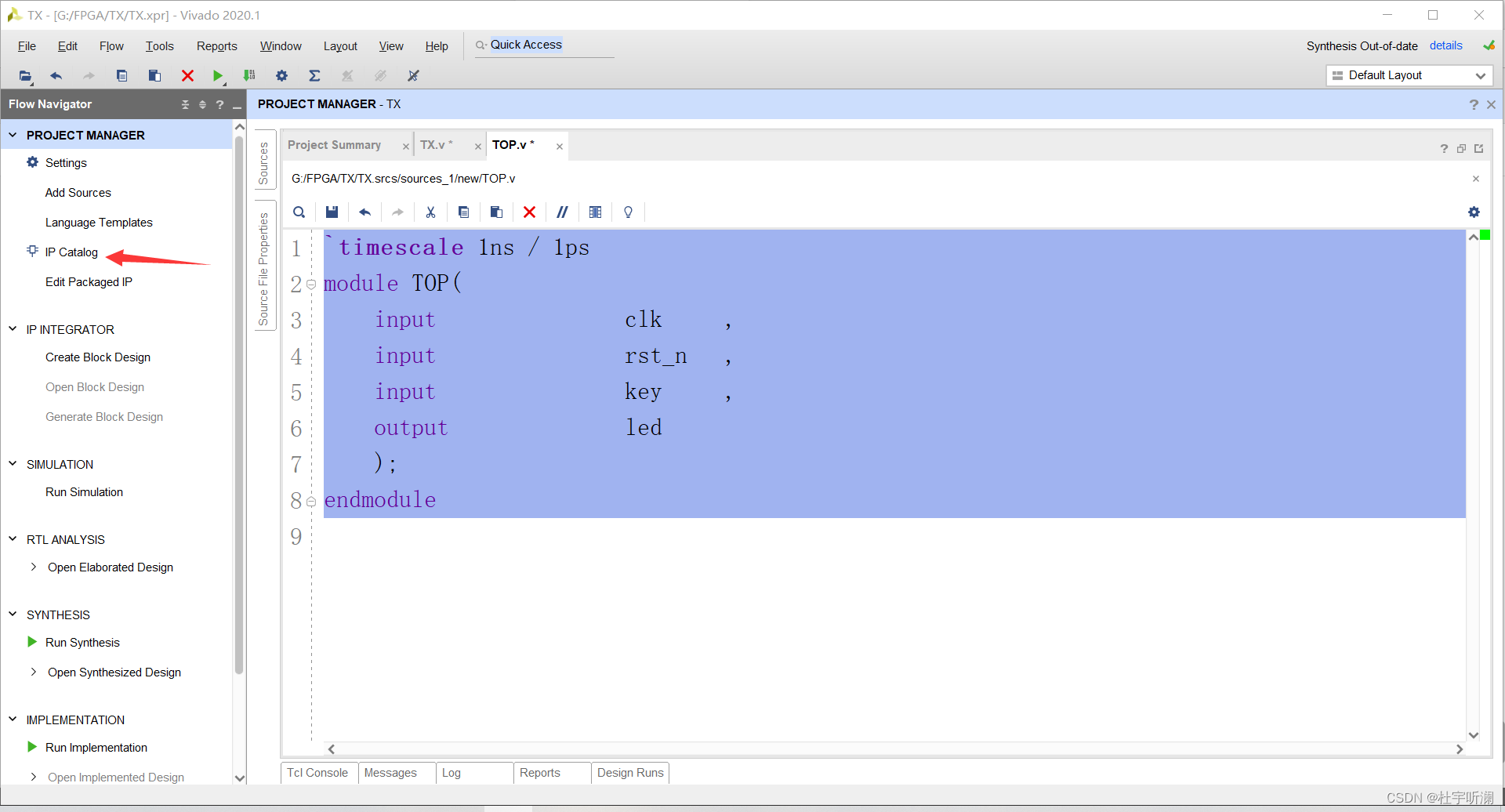1505x812 pixels.
Task: Collapse the PROJECT MANAGER section
Action: point(13,135)
